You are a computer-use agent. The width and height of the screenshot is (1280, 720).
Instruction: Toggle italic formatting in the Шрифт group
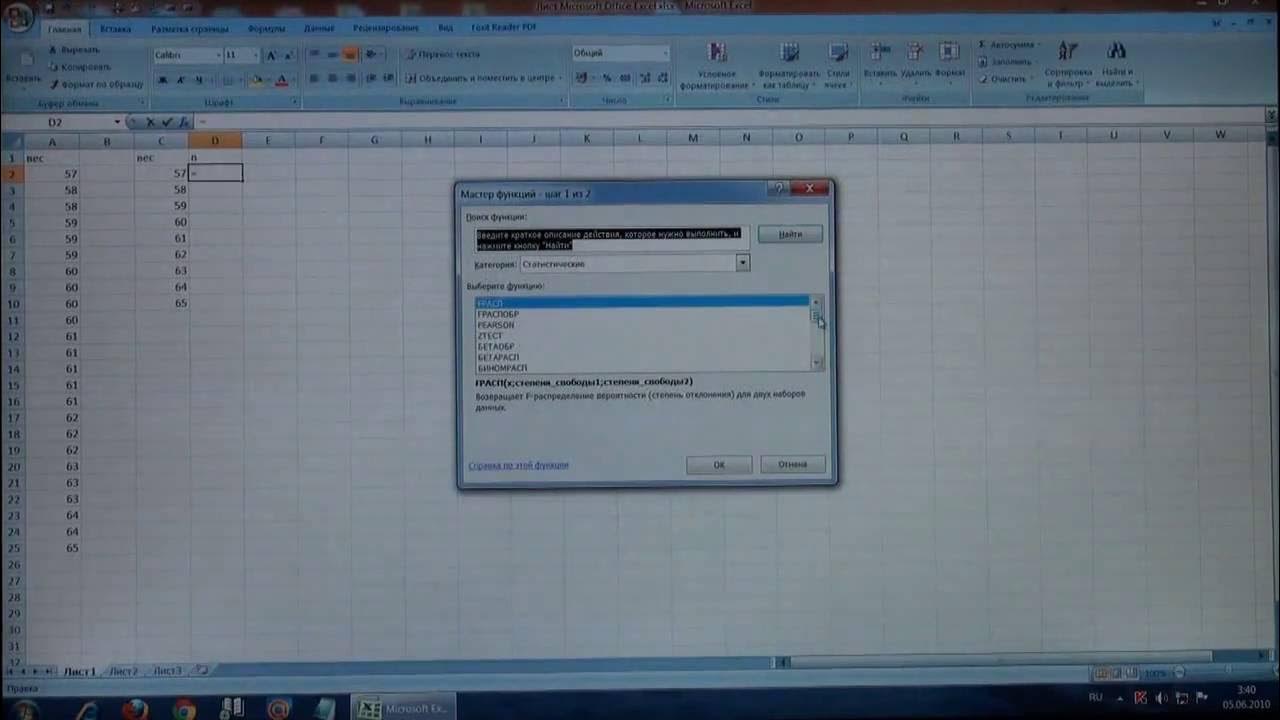pos(182,80)
